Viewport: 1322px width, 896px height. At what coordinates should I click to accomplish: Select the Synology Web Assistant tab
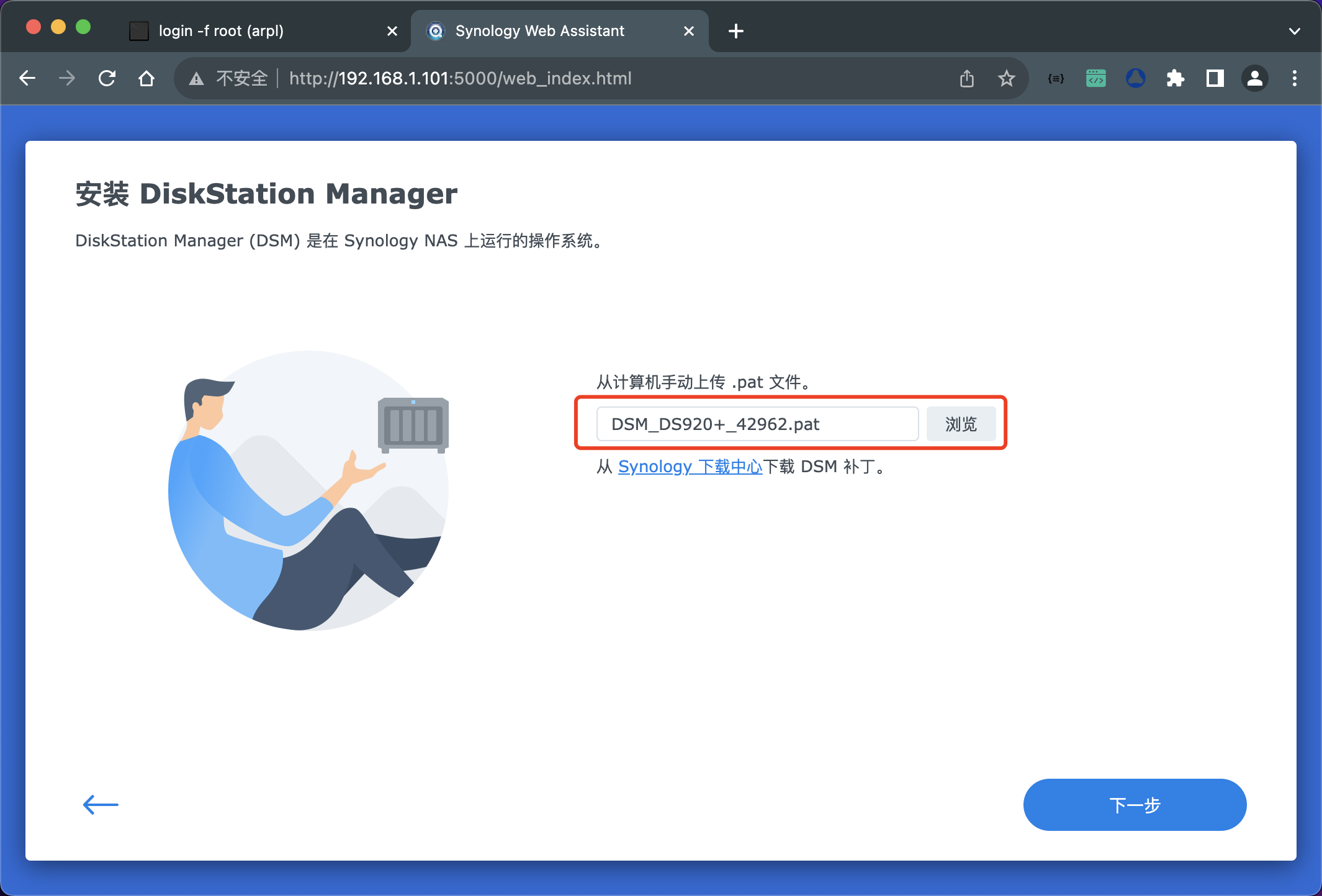559,31
